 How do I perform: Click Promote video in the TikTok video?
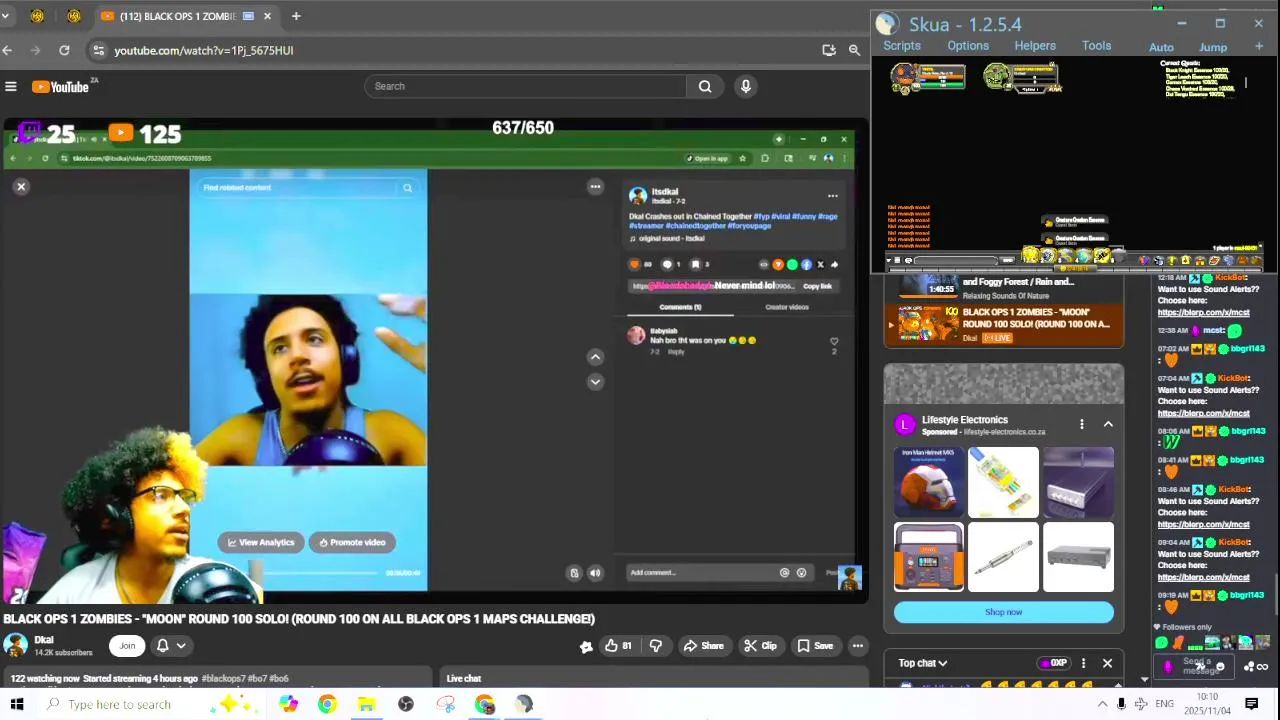pyautogui.click(x=353, y=542)
